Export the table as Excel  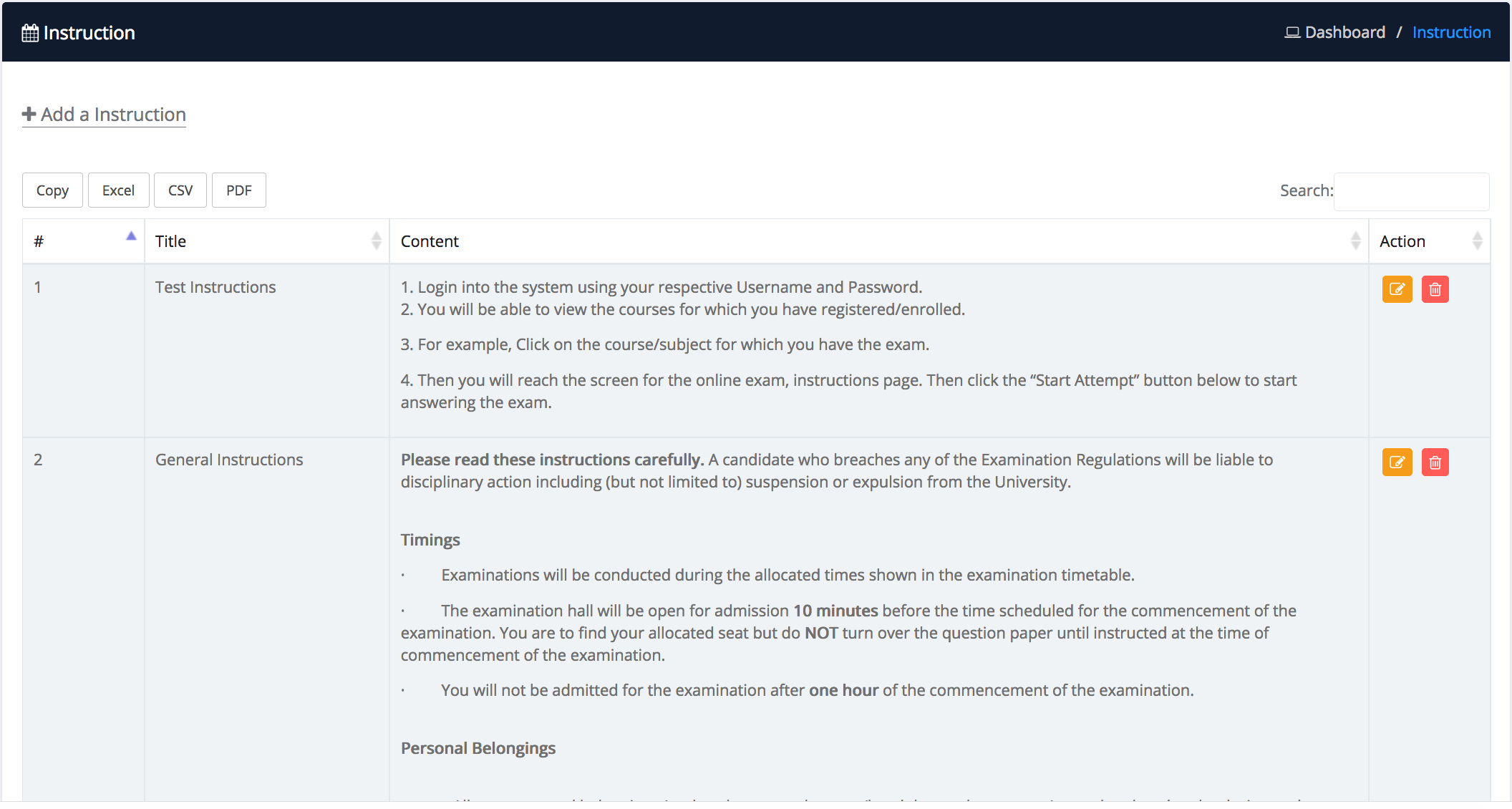click(118, 190)
